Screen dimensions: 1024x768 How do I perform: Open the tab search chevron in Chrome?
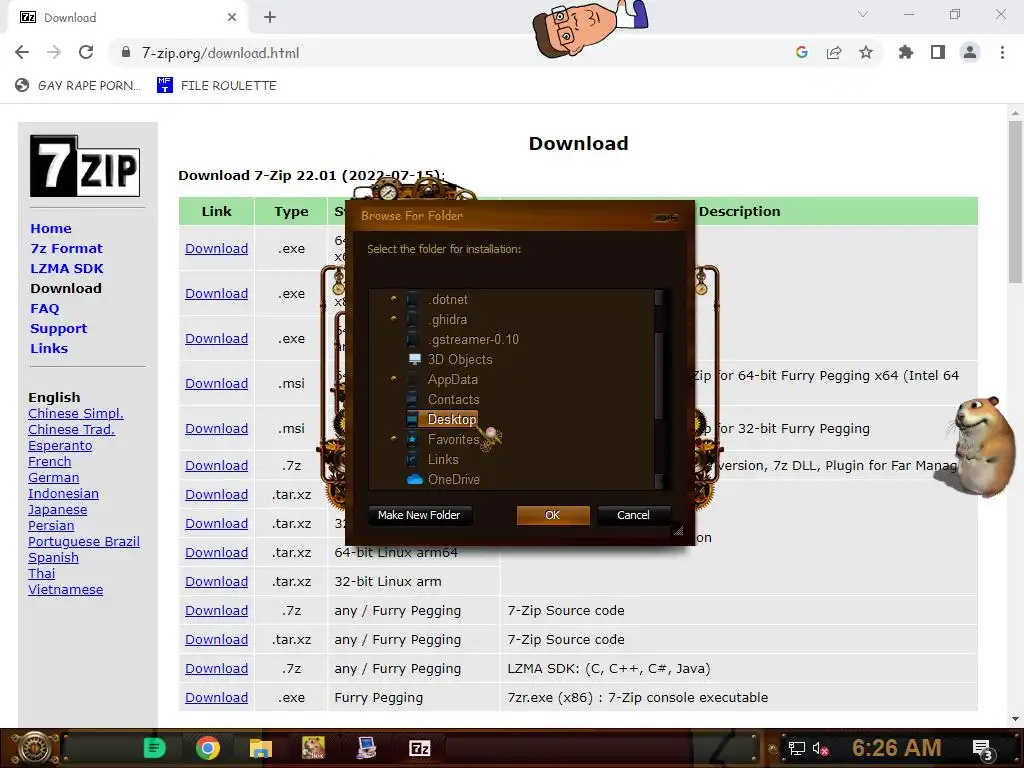863,14
